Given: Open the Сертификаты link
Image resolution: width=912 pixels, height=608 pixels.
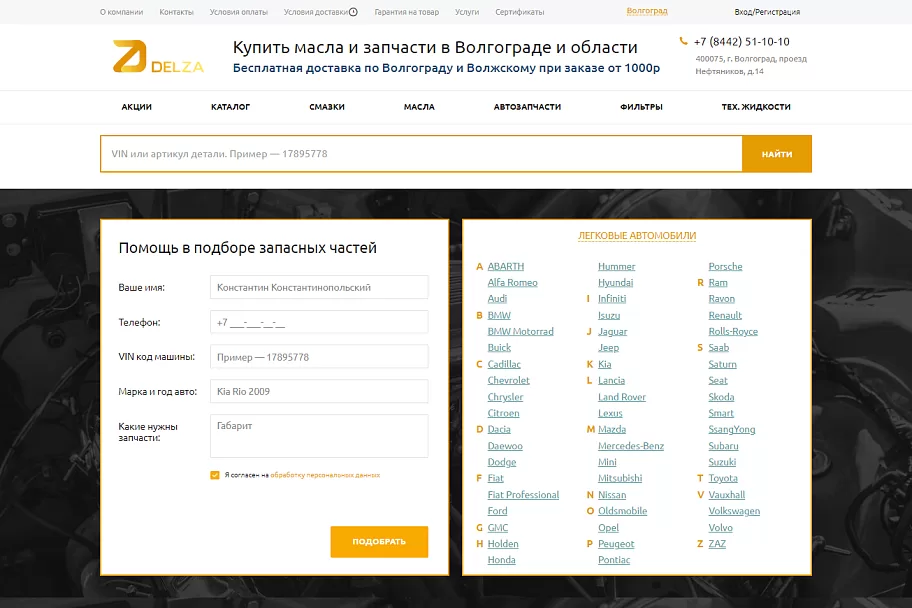Looking at the screenshot, I should tap(520, 12).
